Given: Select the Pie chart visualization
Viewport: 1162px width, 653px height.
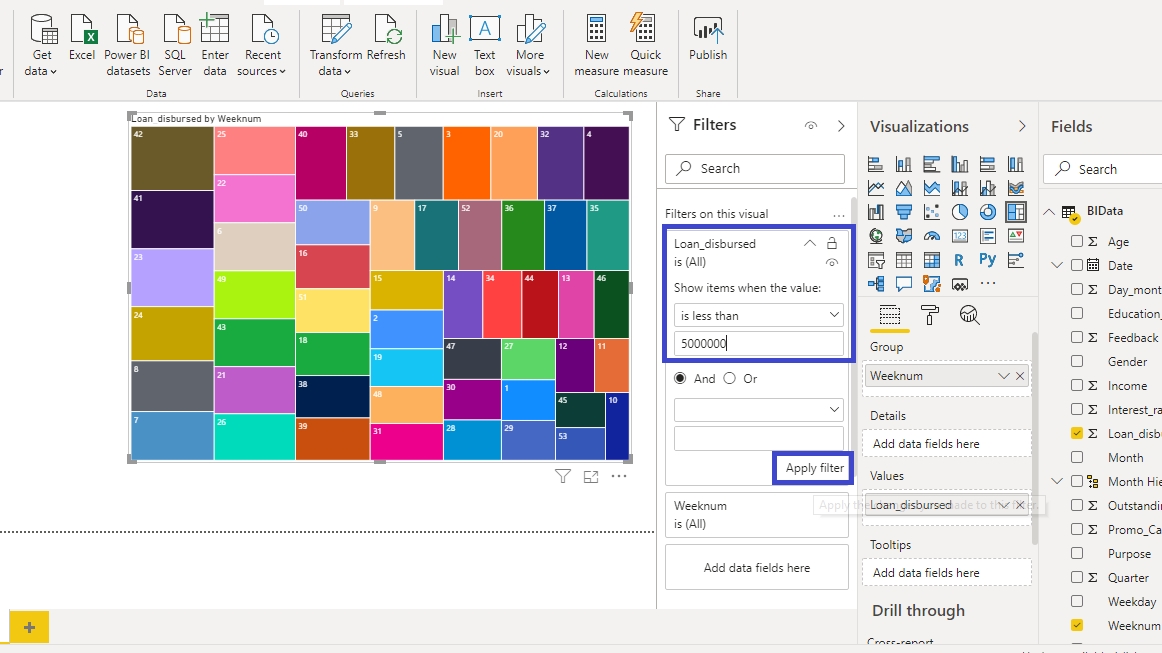Looking at the screenshot, I should click(960, 212).
